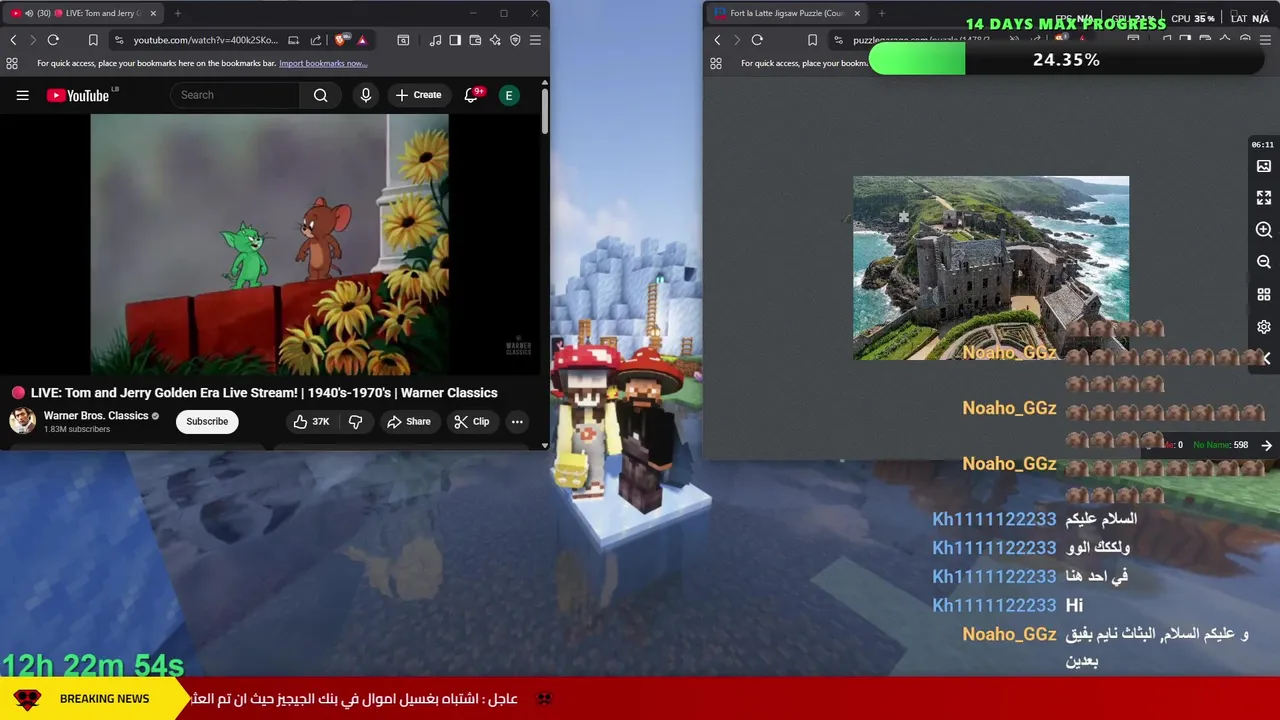The width and height of the screenshot is (1280, 720).
Task: Open new tab in puzzle window
Action: 883,13
